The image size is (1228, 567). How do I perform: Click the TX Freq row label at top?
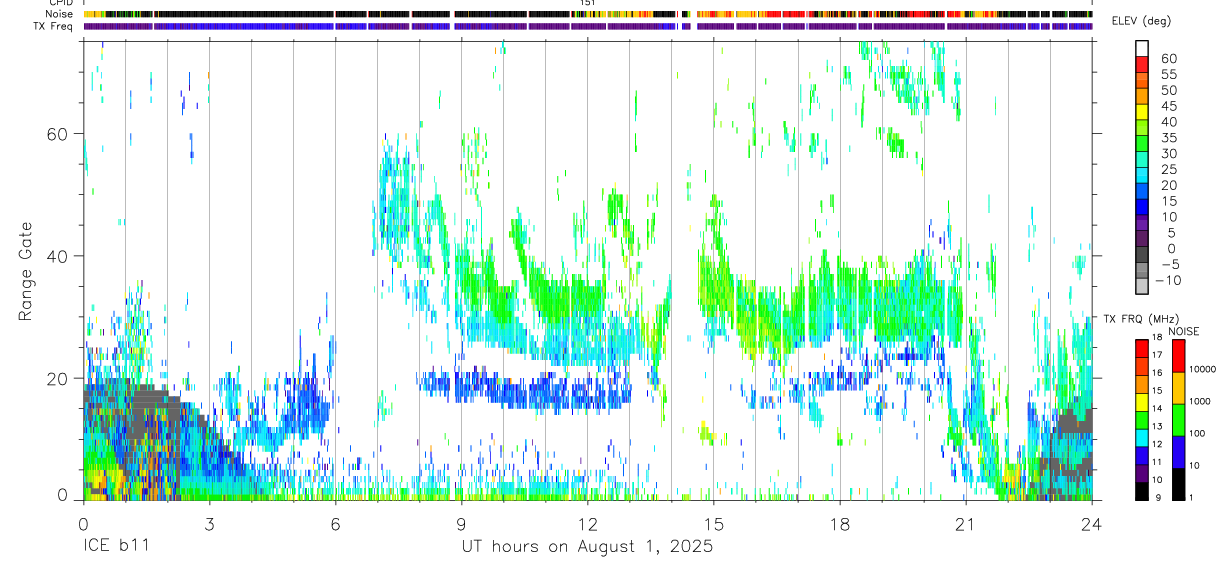(53, 26)
